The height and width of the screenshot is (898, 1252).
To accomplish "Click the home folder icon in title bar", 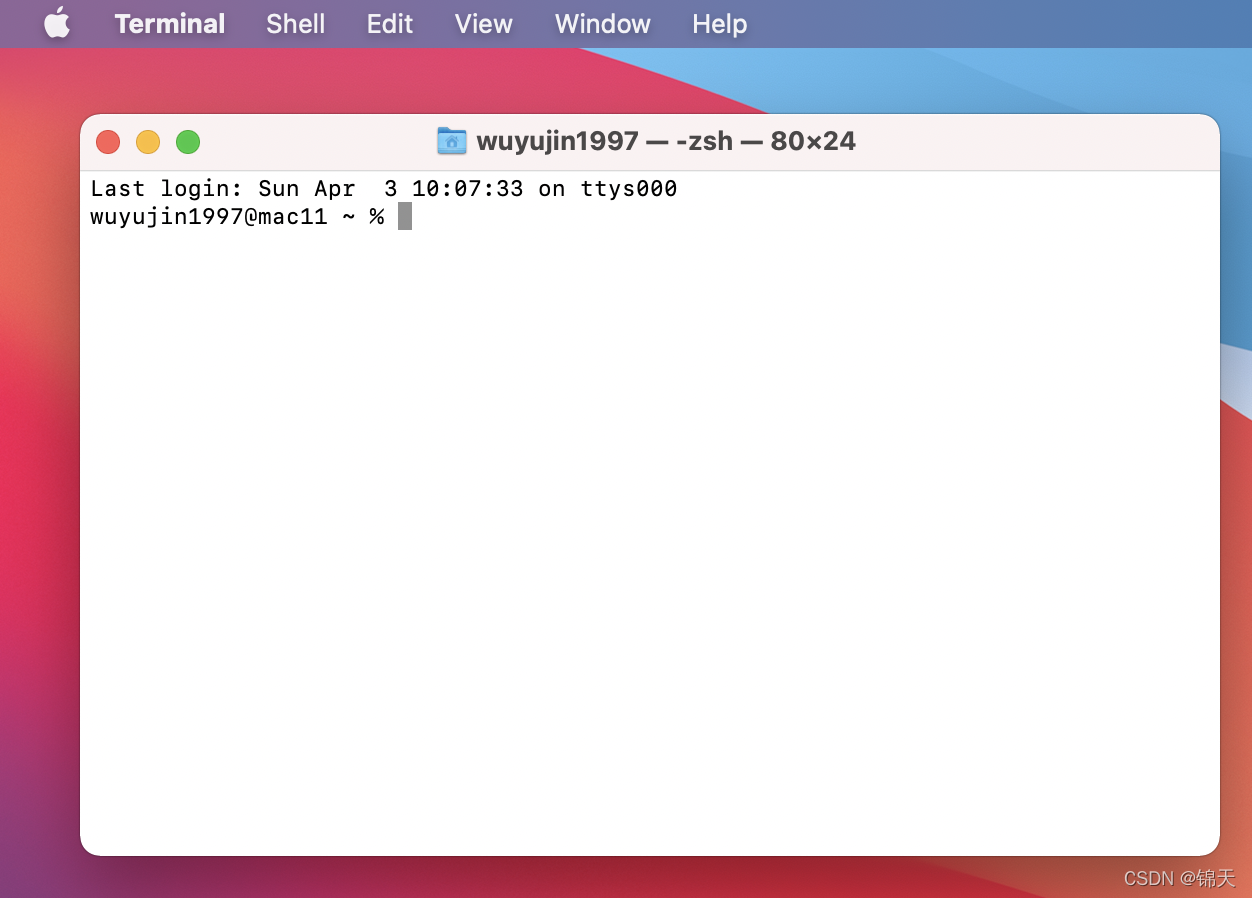I will click(452, 141).
